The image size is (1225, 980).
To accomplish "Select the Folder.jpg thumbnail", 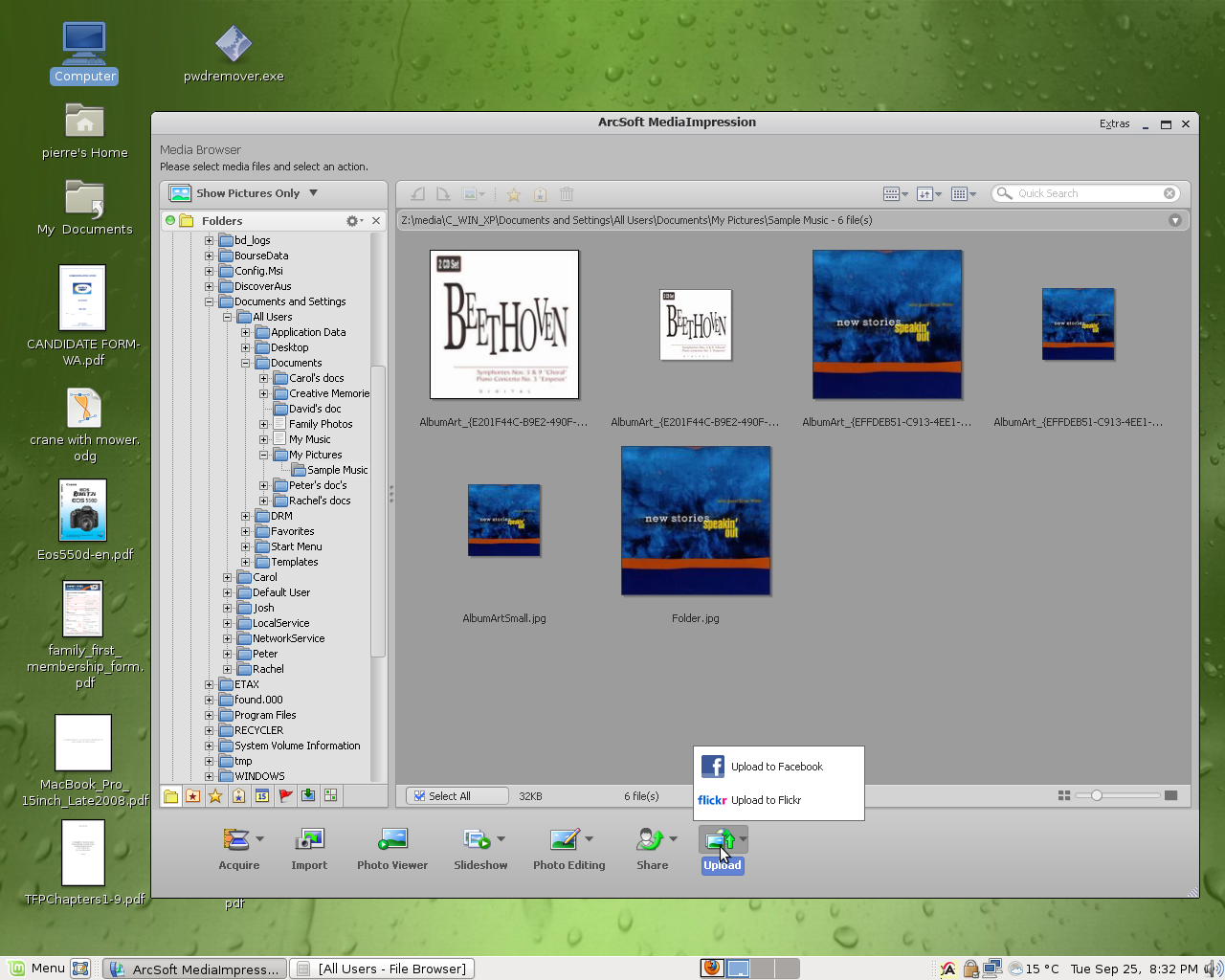I will coord(696,521).
